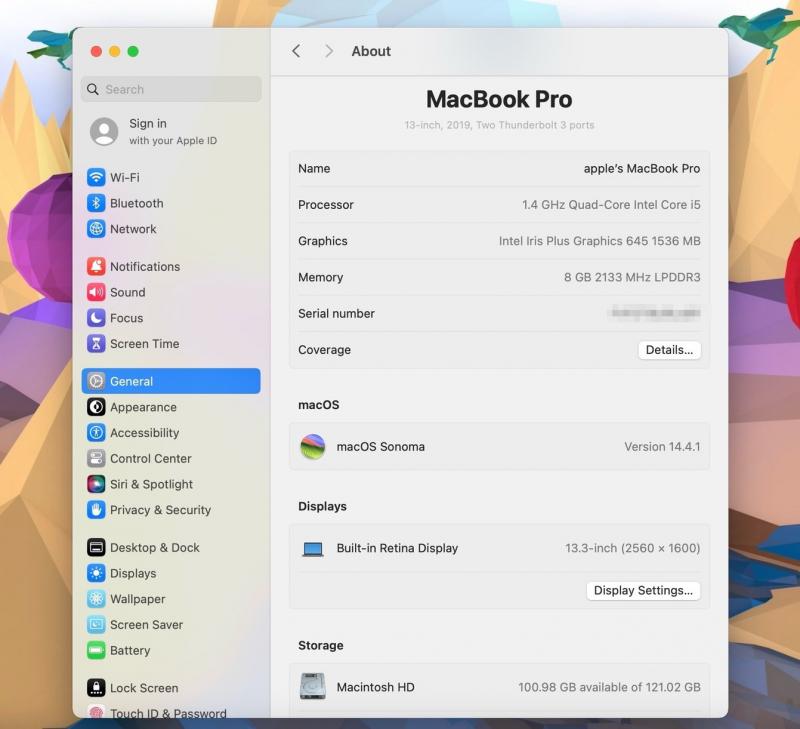Click the Macintosh HD label
This screenshot has height=729, width=800.
pyautogui.click(x=376, y=687)
